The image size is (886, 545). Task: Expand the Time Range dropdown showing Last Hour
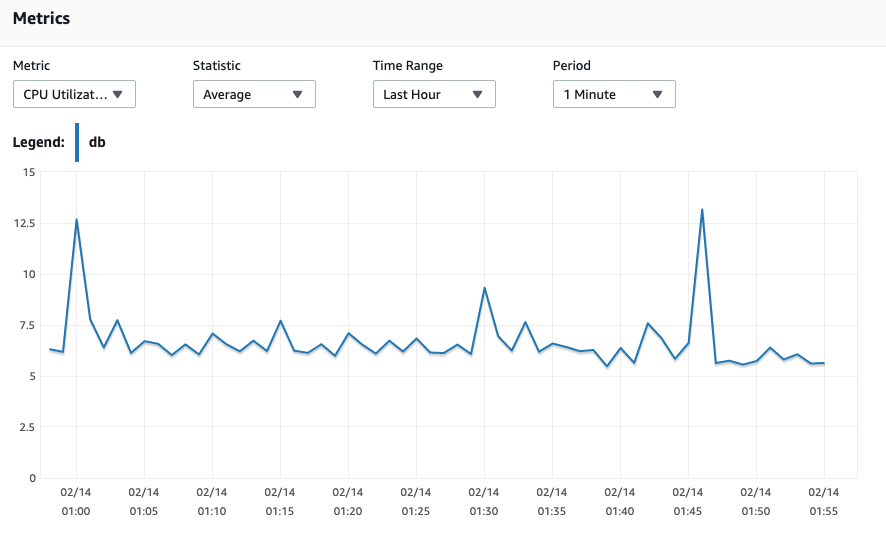[434, 94]
